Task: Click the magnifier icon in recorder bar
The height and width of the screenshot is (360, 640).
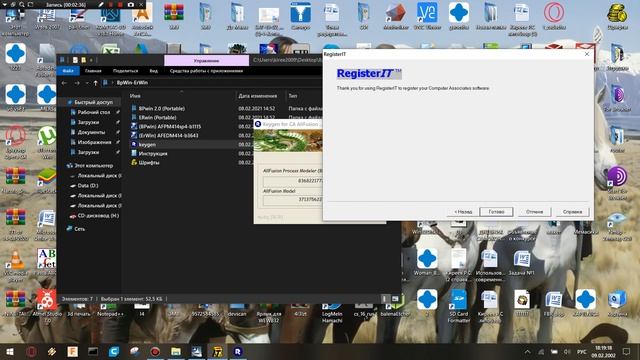Action: click(22, 4)
